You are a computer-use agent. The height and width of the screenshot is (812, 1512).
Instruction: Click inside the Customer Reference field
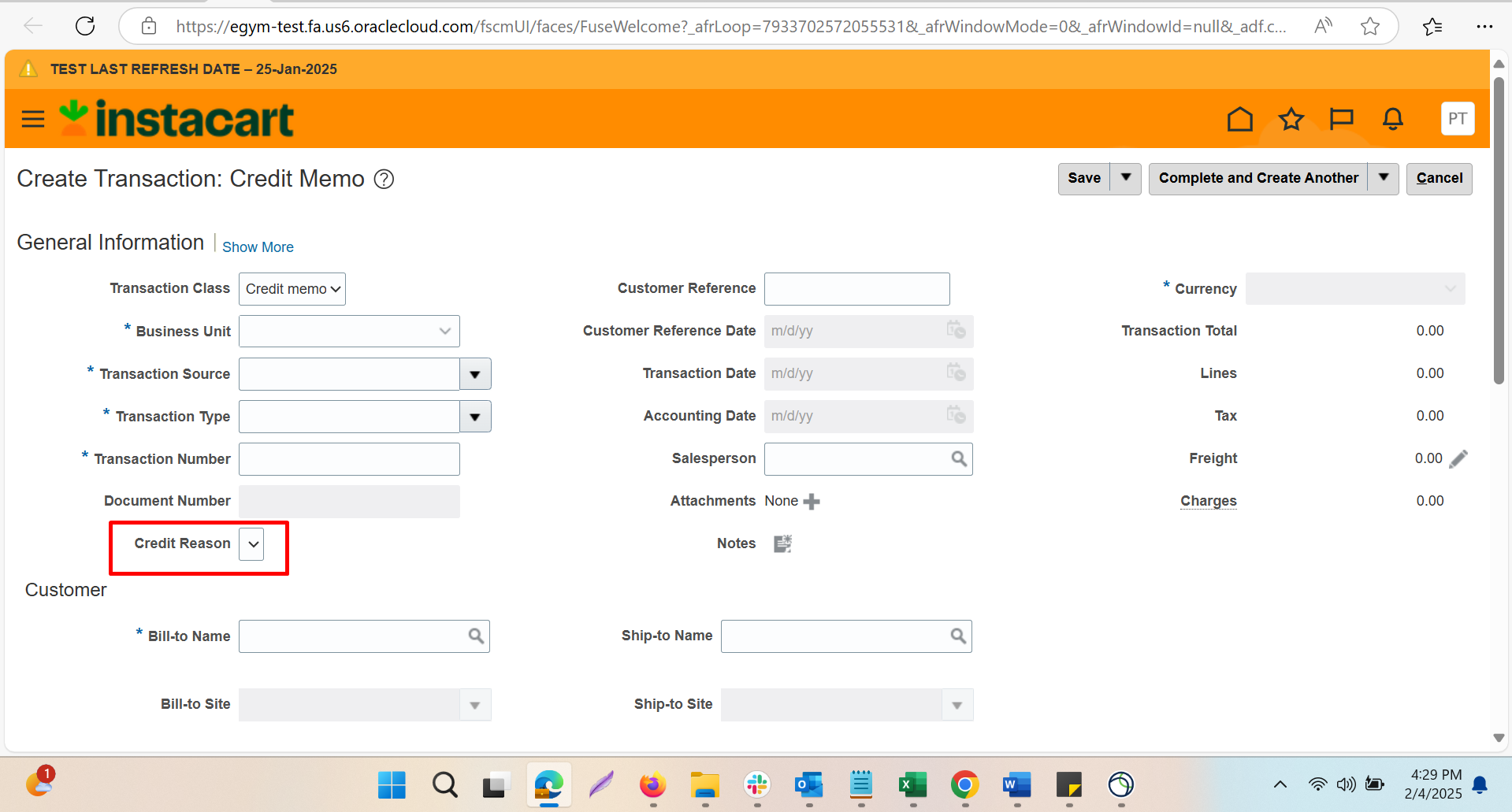856,288
